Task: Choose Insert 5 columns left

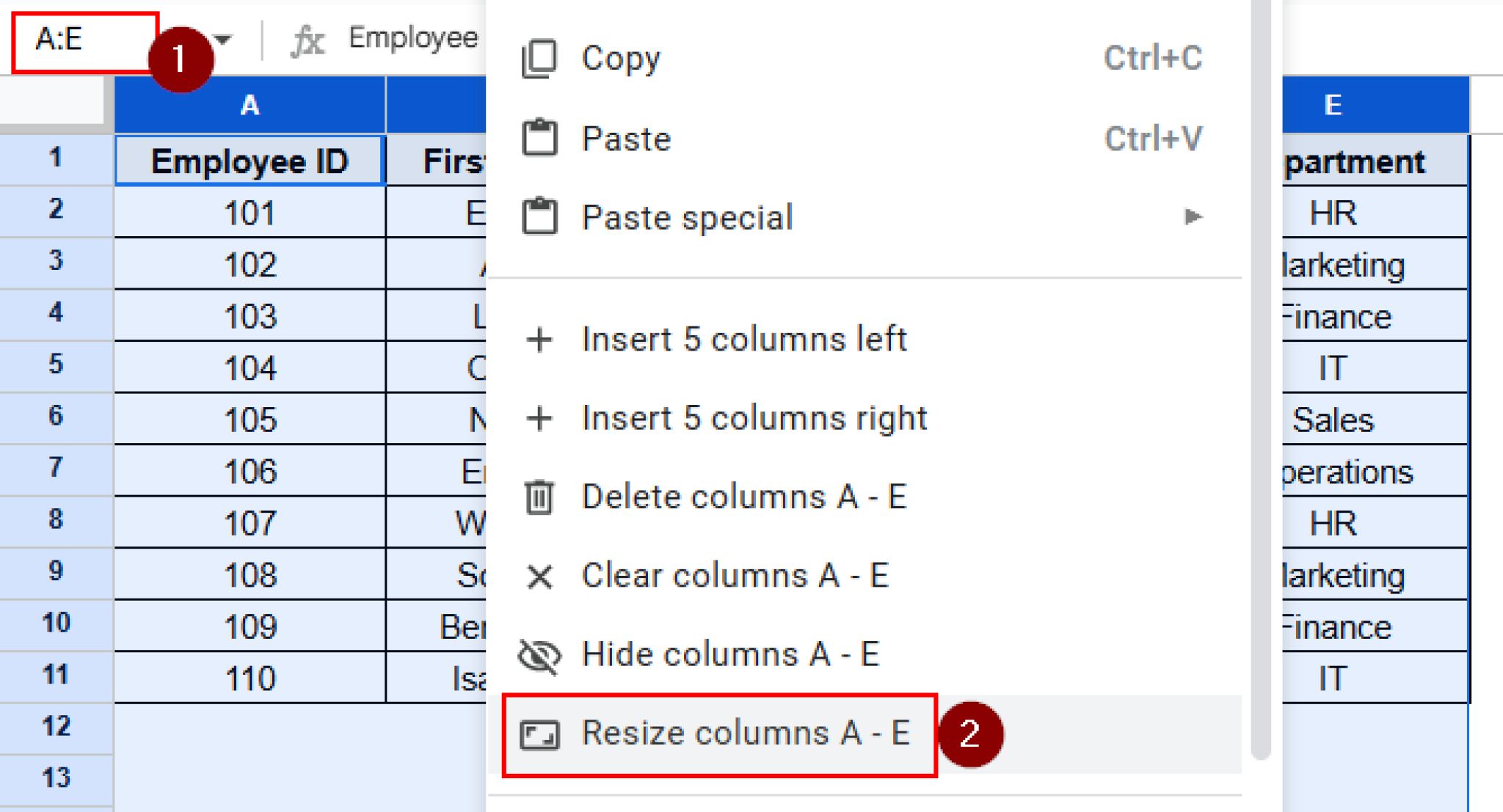Action: coord(744,339)
